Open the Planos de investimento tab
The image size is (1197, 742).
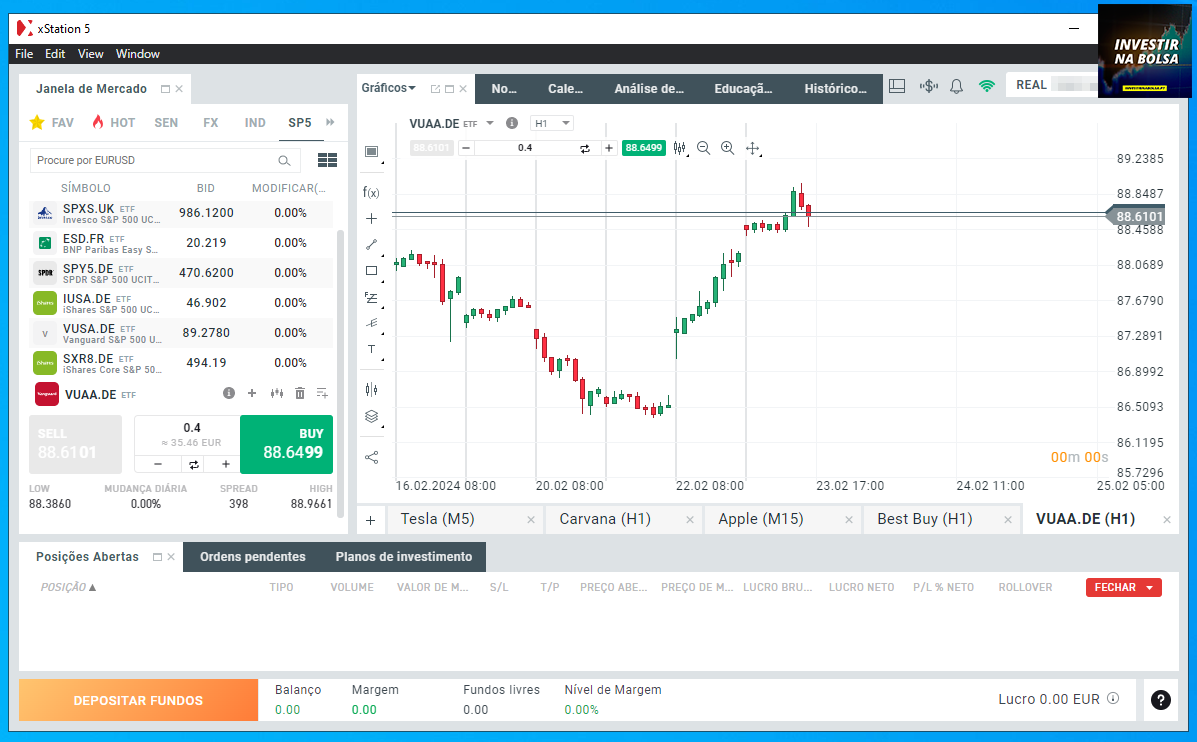(x=404, y=556)
